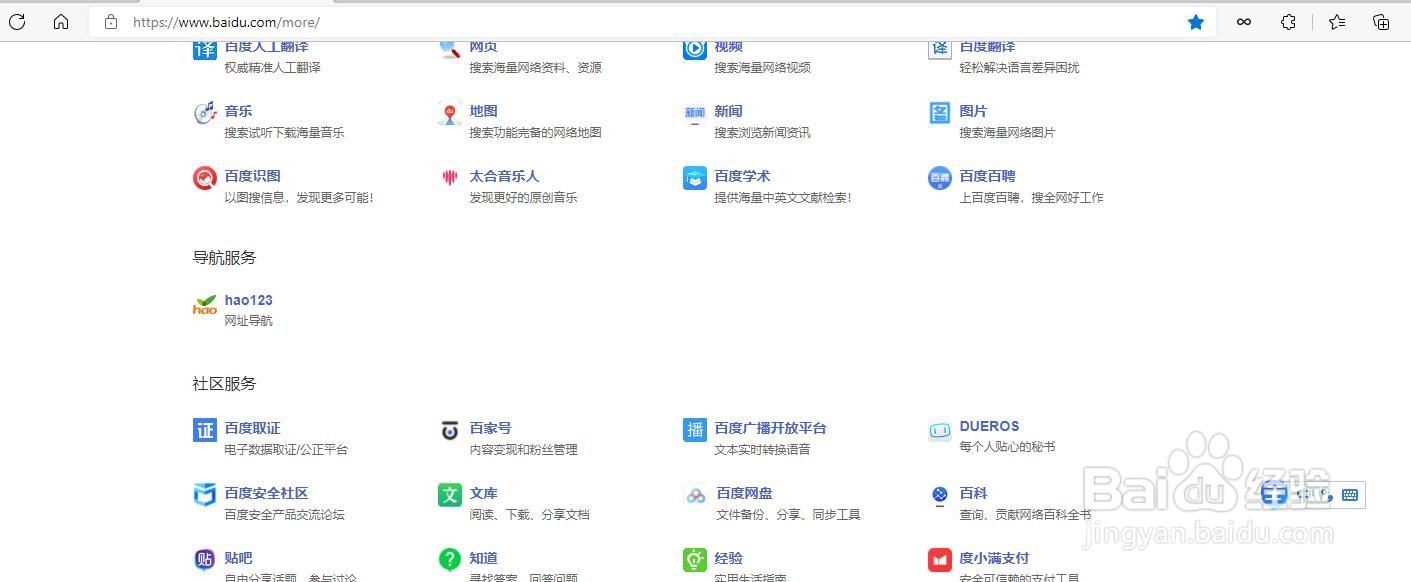The width and height of the screenshot is (1411, 582).
Task: Click the green 文库 icon
Action: [450, 495]
